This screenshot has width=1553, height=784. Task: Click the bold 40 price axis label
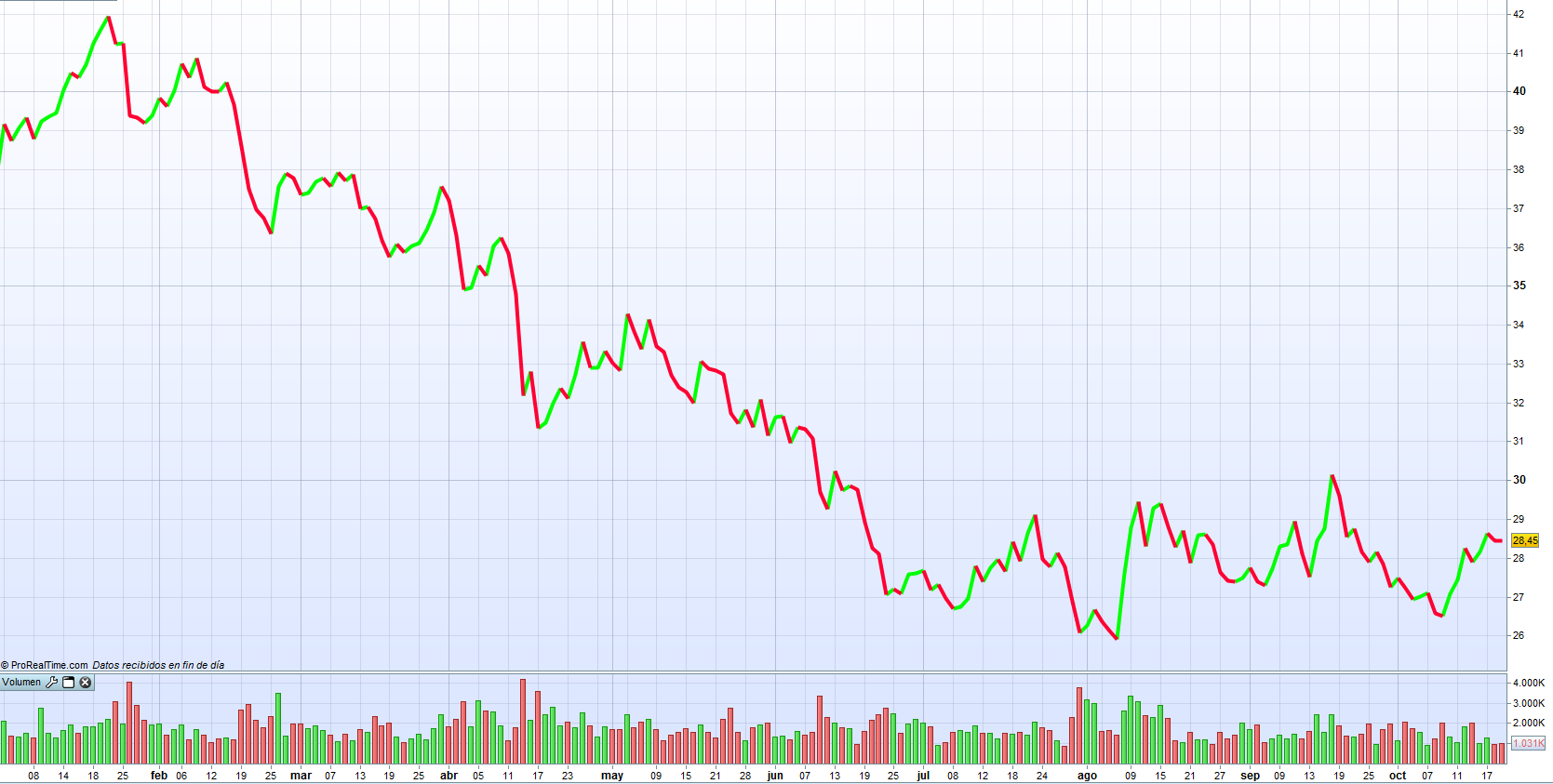(1520, 91)
